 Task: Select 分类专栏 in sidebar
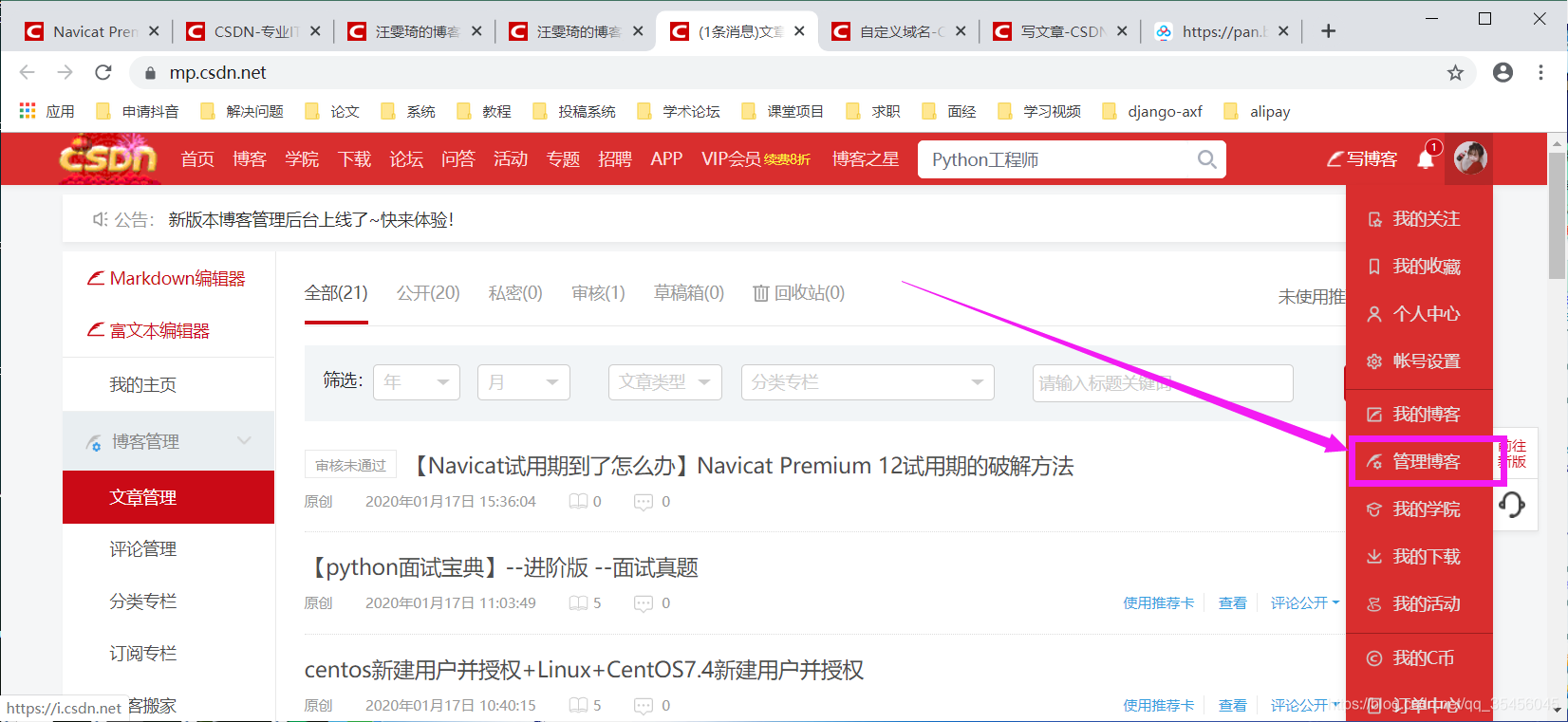coord(142,602)
